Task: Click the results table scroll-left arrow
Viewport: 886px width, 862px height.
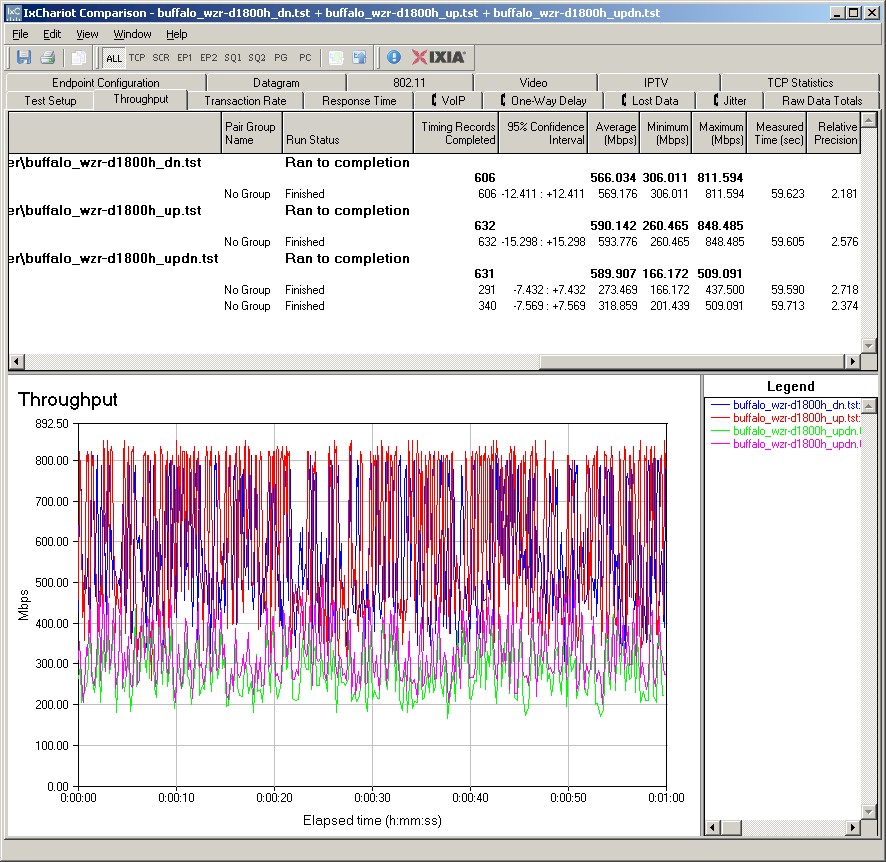Action: (x=16, y=362)
